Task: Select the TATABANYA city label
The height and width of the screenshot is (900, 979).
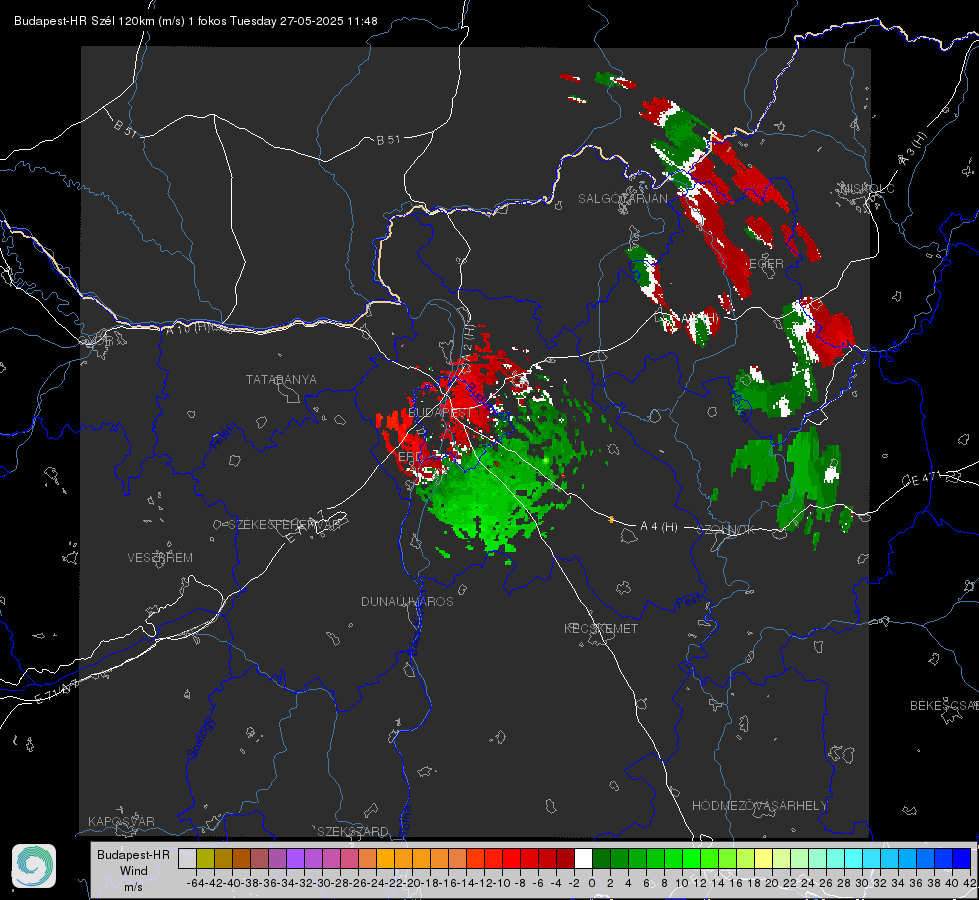Action: [281, 379]
